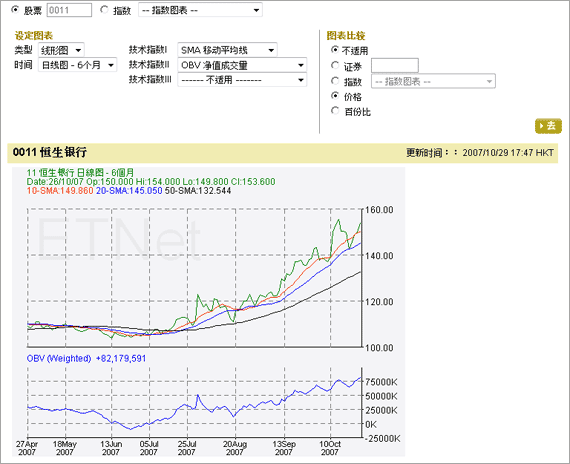This screenshot has width=570, height=464.
Task: Click the 75000K OBV axis label
Action: coord(381,382)
